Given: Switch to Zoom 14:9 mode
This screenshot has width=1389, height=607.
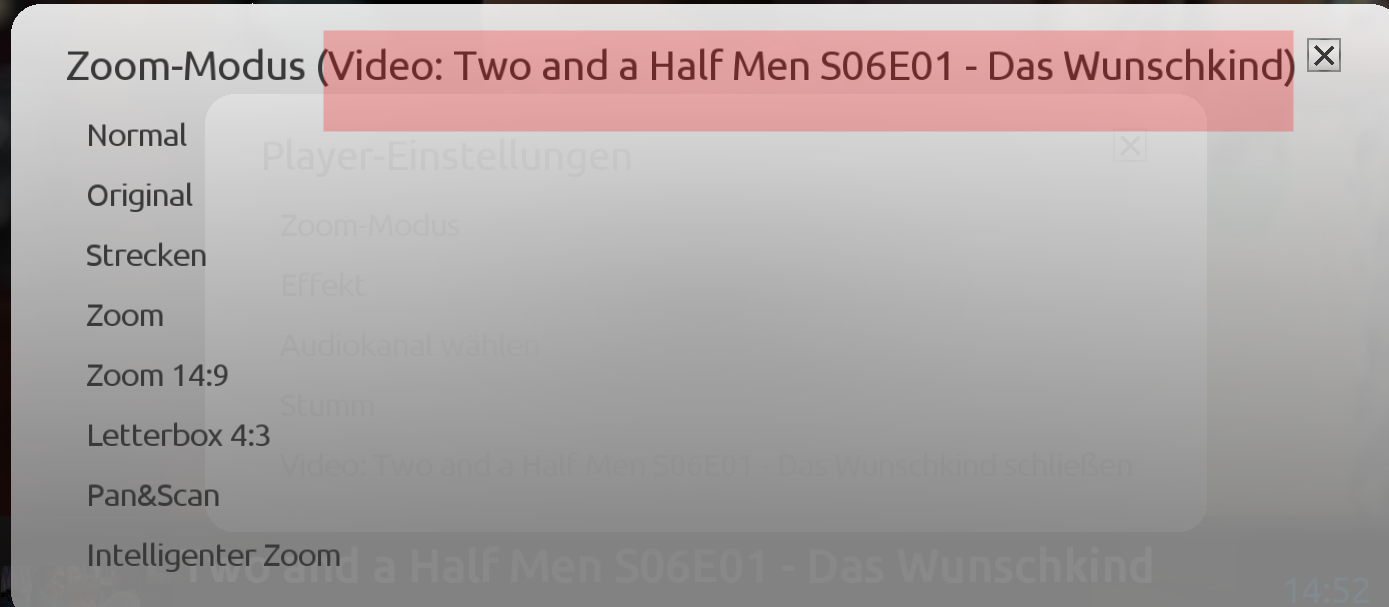Looking at the screenshot, I should click(157, 376).
